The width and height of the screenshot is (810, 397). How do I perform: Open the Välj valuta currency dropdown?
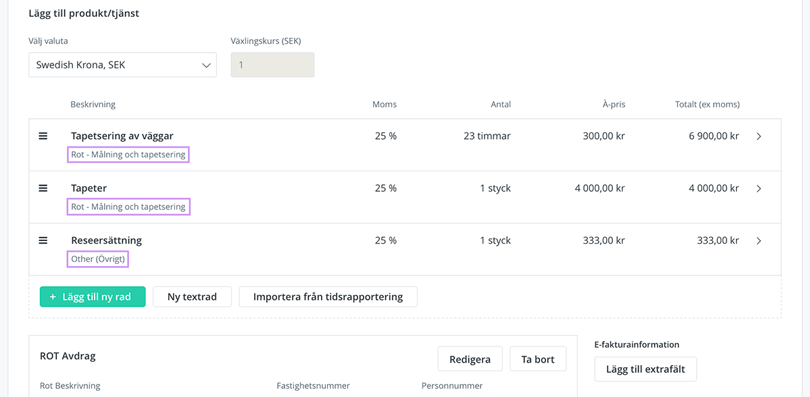[x=122, y=65]
